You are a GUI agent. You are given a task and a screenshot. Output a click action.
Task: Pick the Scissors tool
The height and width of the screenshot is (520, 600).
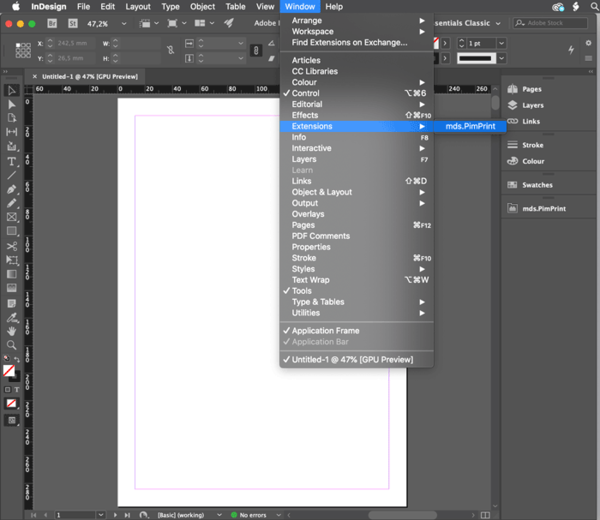(x=12, y=246)
